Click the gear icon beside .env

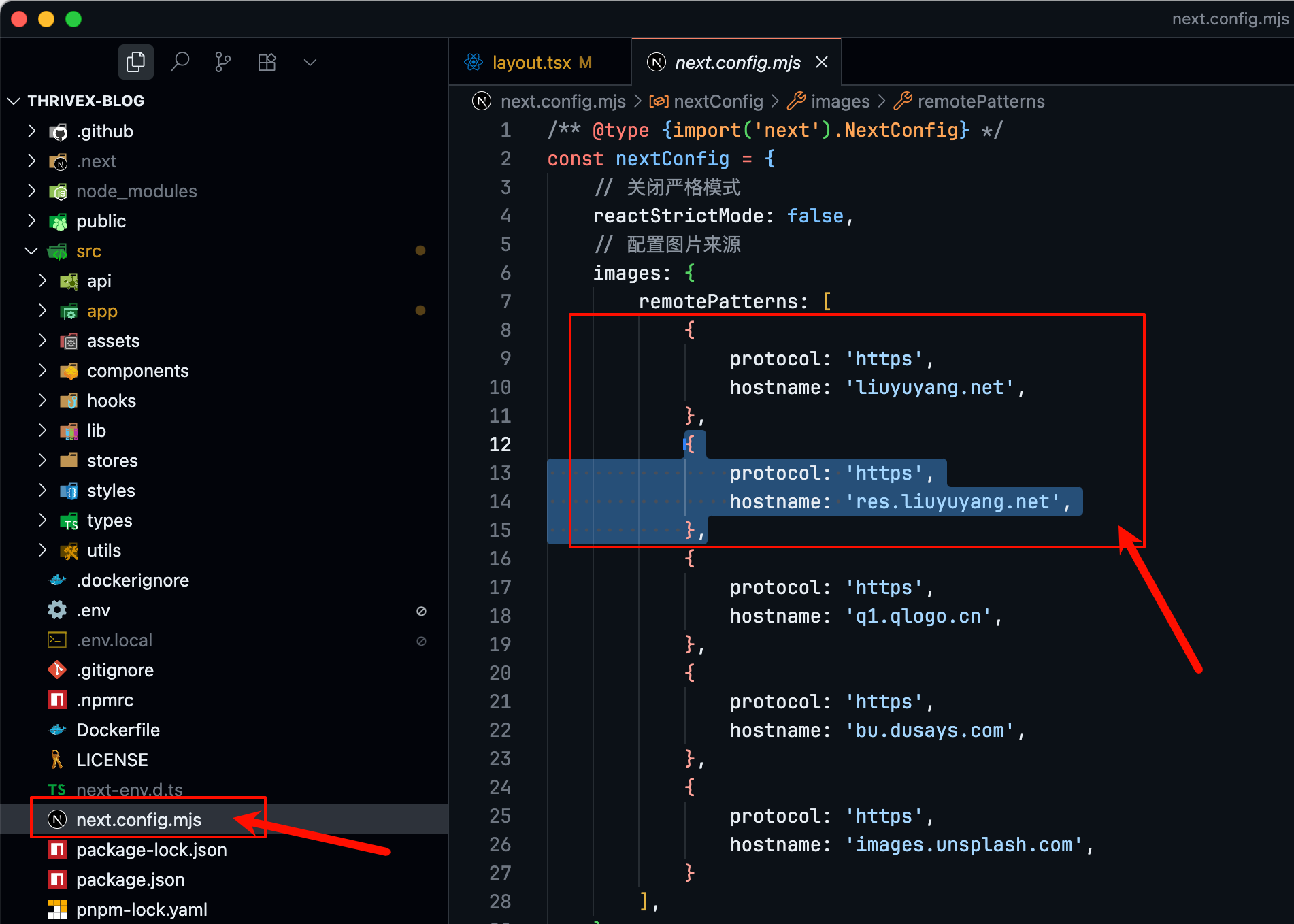pyautogui.click(x=58, y=610)
